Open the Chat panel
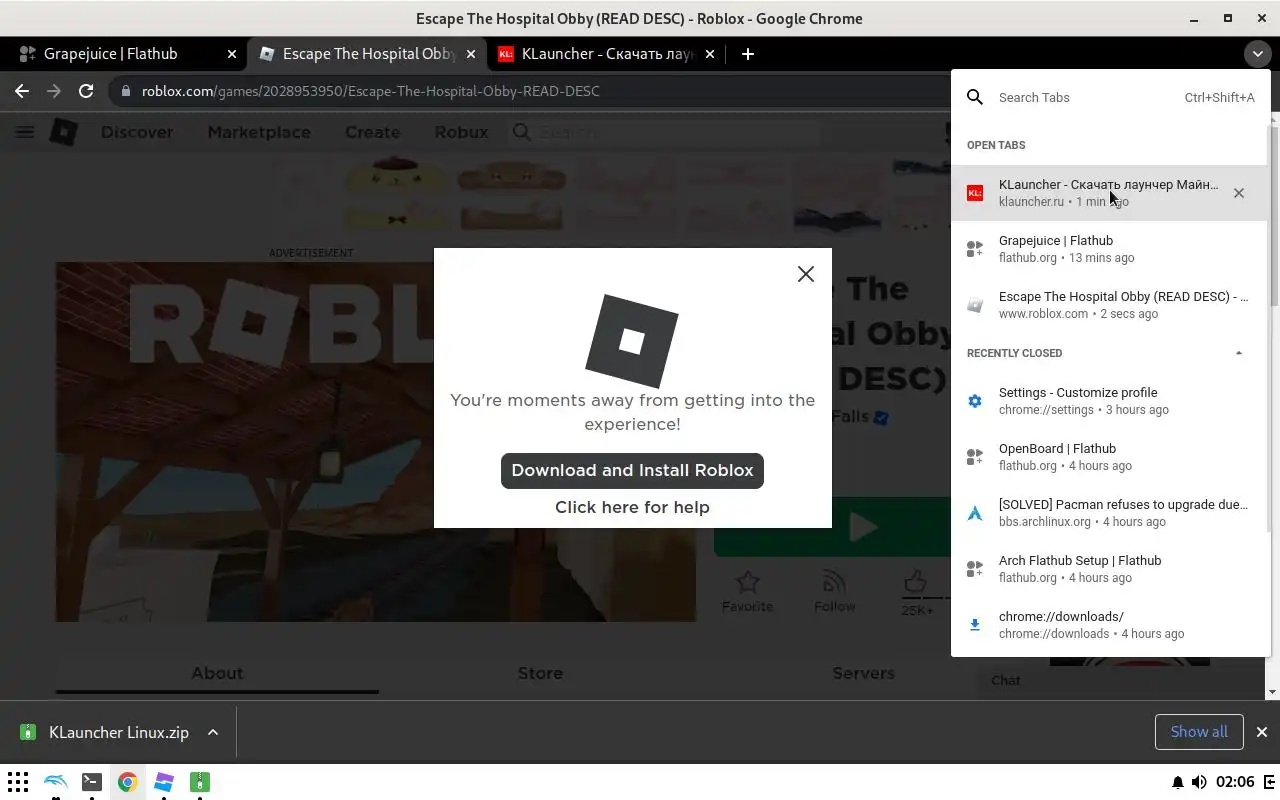Screen dimensions: 1280x800 (1006, 680)
